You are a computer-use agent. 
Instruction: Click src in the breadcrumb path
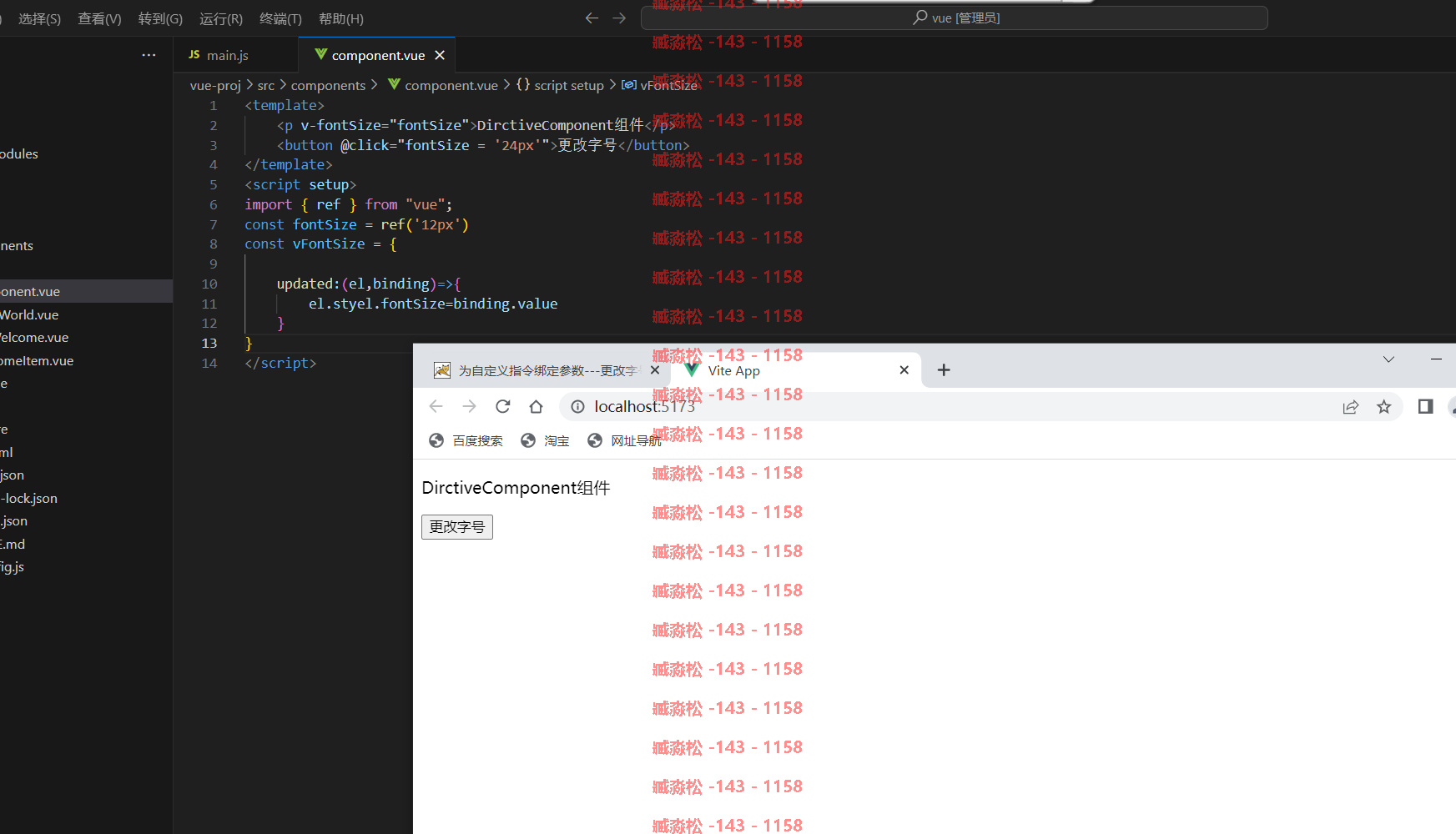[266, 85]
